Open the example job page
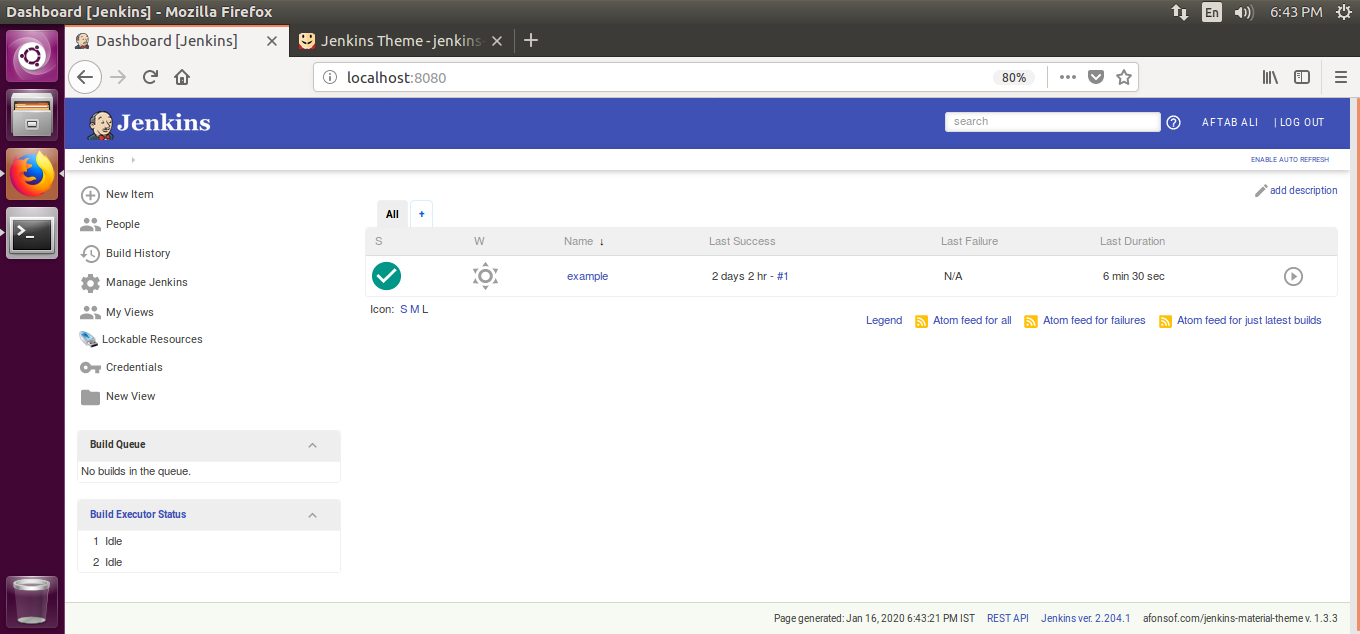 (587, 276)
